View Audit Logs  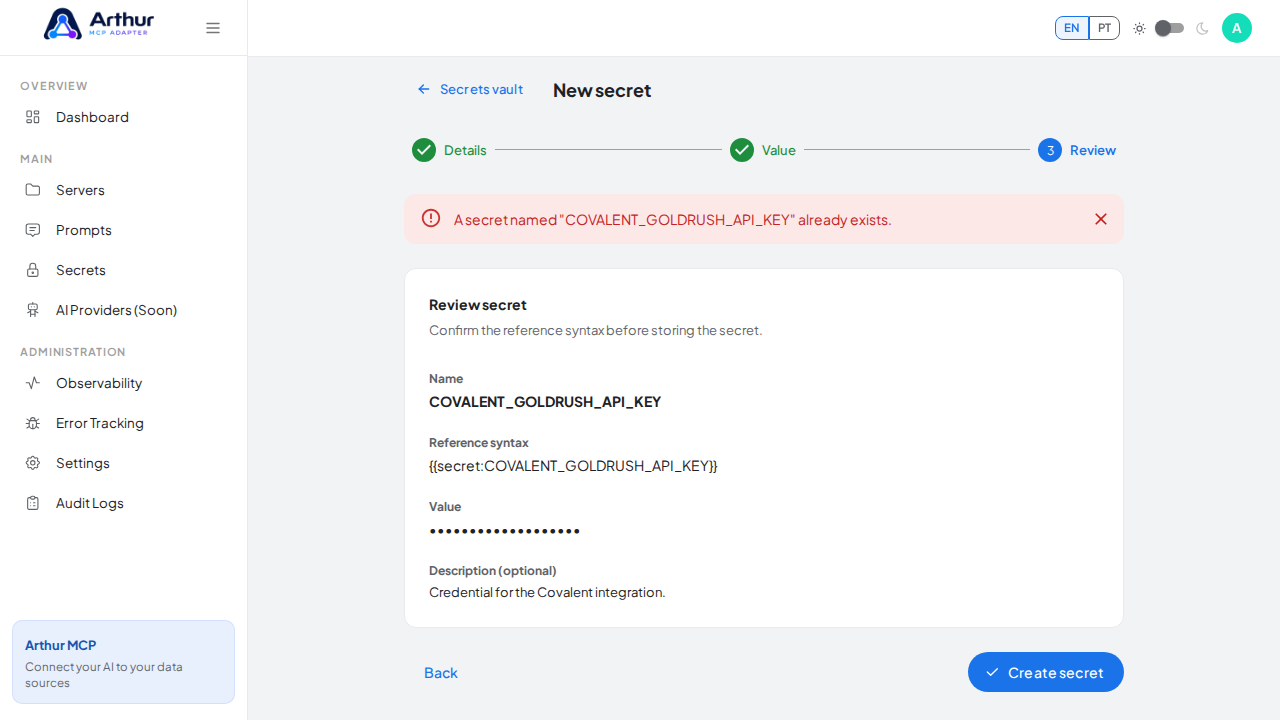[x=123, y=503]
